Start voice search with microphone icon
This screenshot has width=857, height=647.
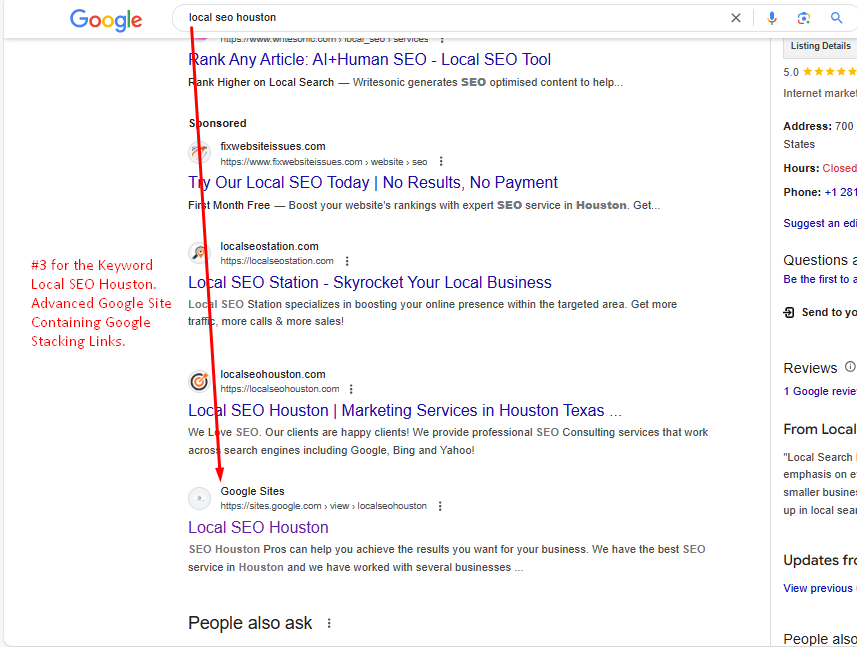pos(771,18)
